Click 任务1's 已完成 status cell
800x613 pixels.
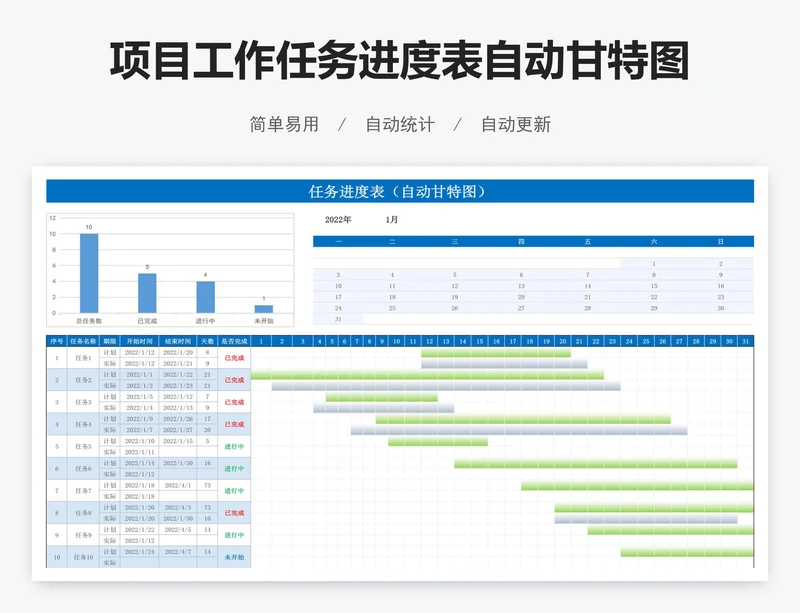point(234,358)
